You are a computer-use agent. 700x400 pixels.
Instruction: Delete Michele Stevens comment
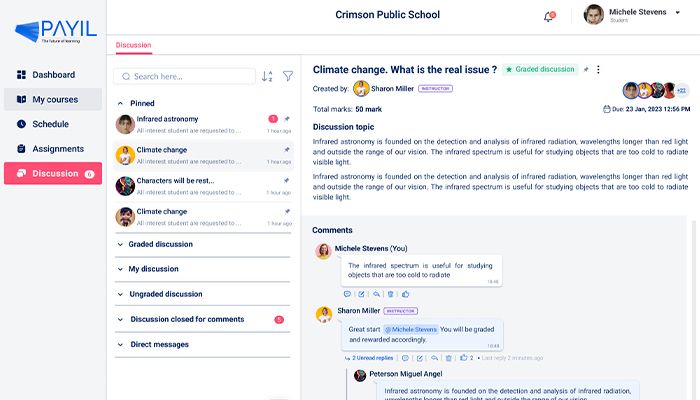click(x=391, y=294)
